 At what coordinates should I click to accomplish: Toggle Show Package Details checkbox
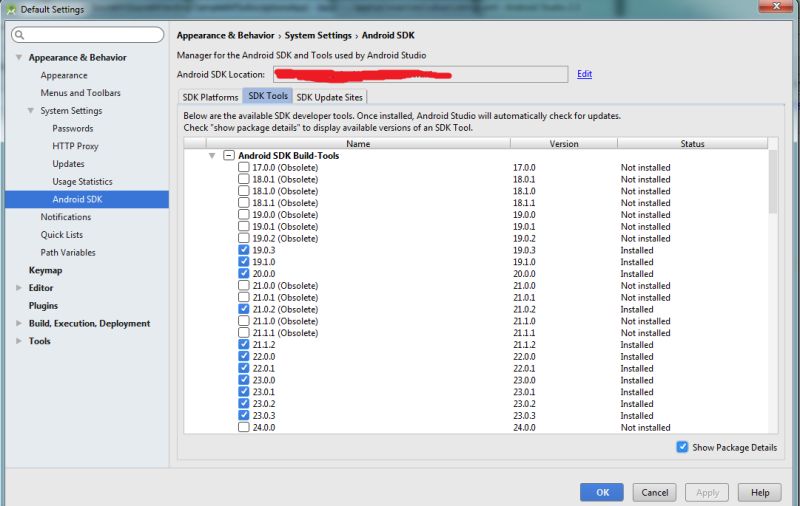point(682,447)
